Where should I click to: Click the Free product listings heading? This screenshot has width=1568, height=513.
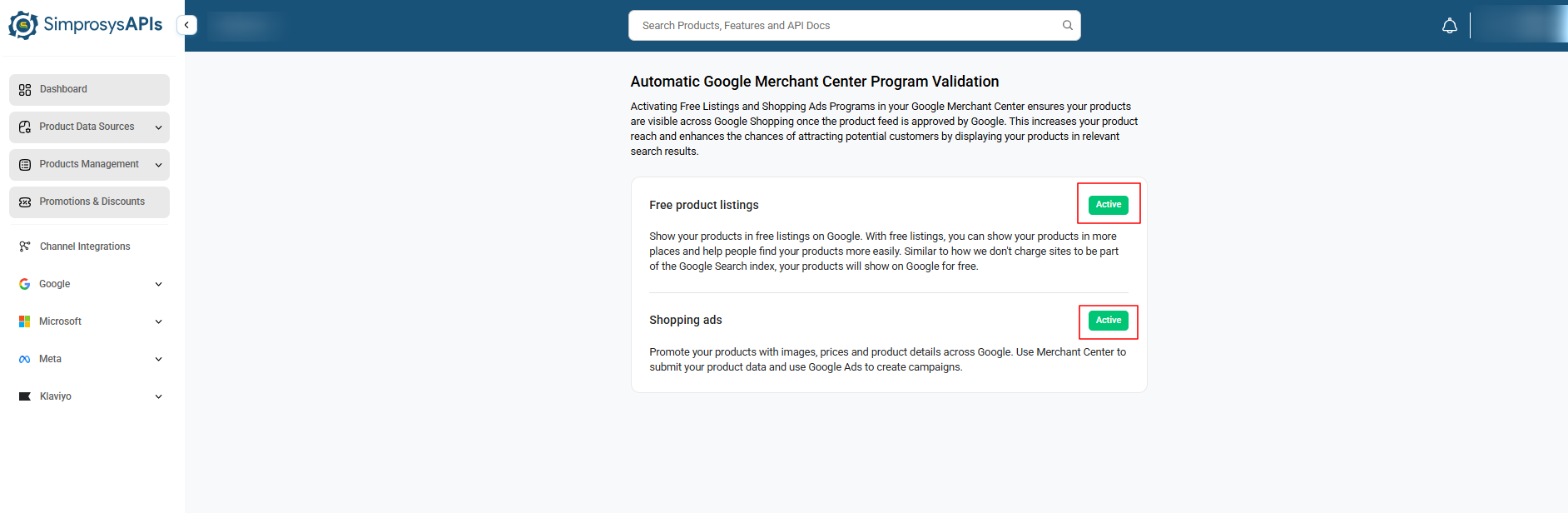(704, 205)
